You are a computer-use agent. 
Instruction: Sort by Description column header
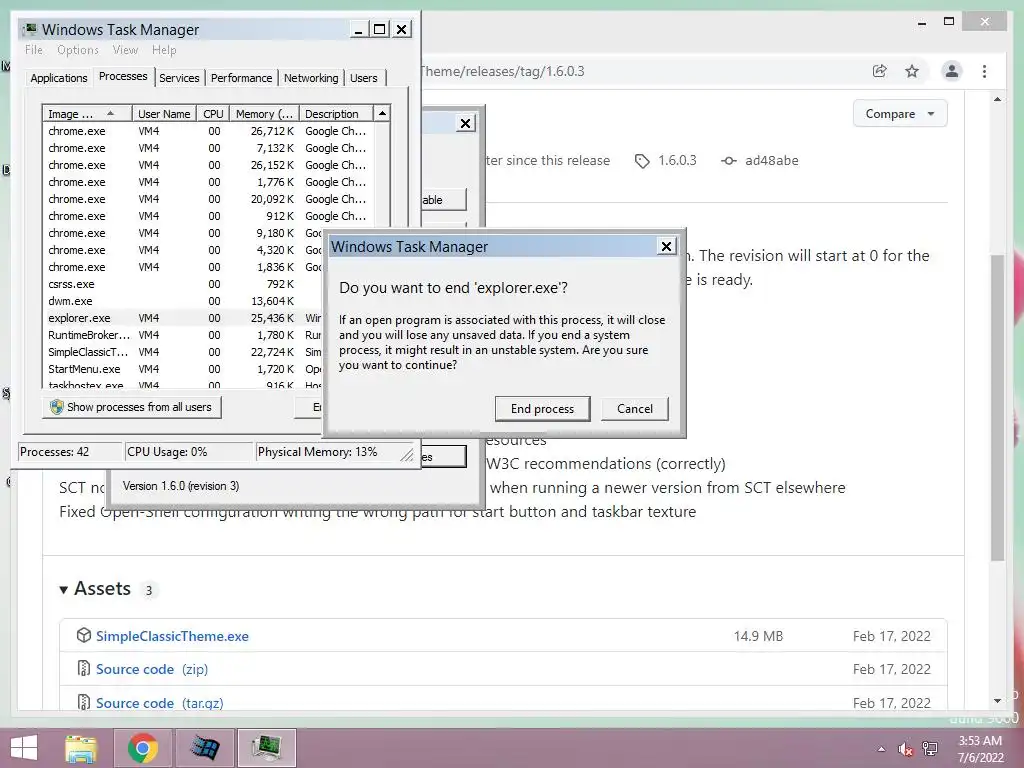(x=336, y=114)
